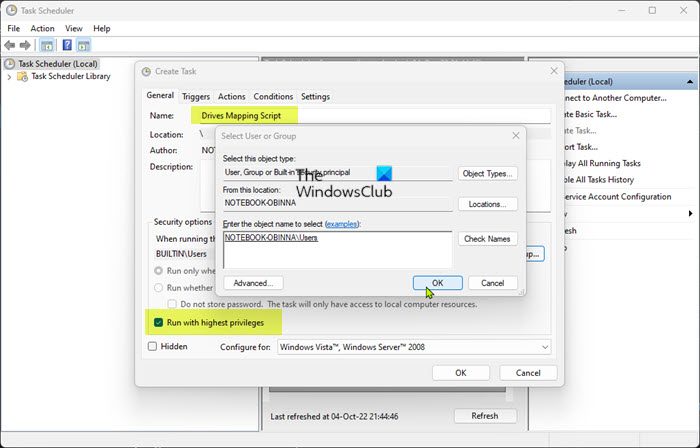Toggle the Show/Hide Console Tree icon
Viewport: 700px width, 448px height.
pyautogui.click(x=47, y=45)
